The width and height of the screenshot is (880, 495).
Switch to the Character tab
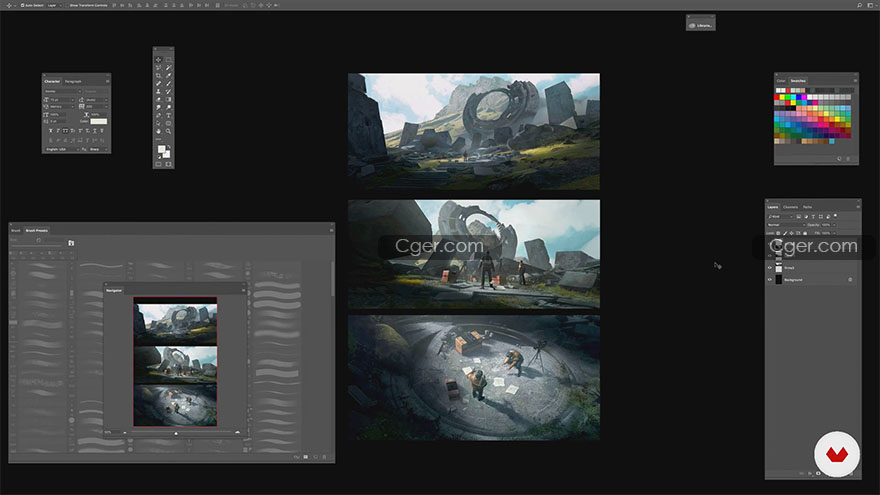[52, 81]
